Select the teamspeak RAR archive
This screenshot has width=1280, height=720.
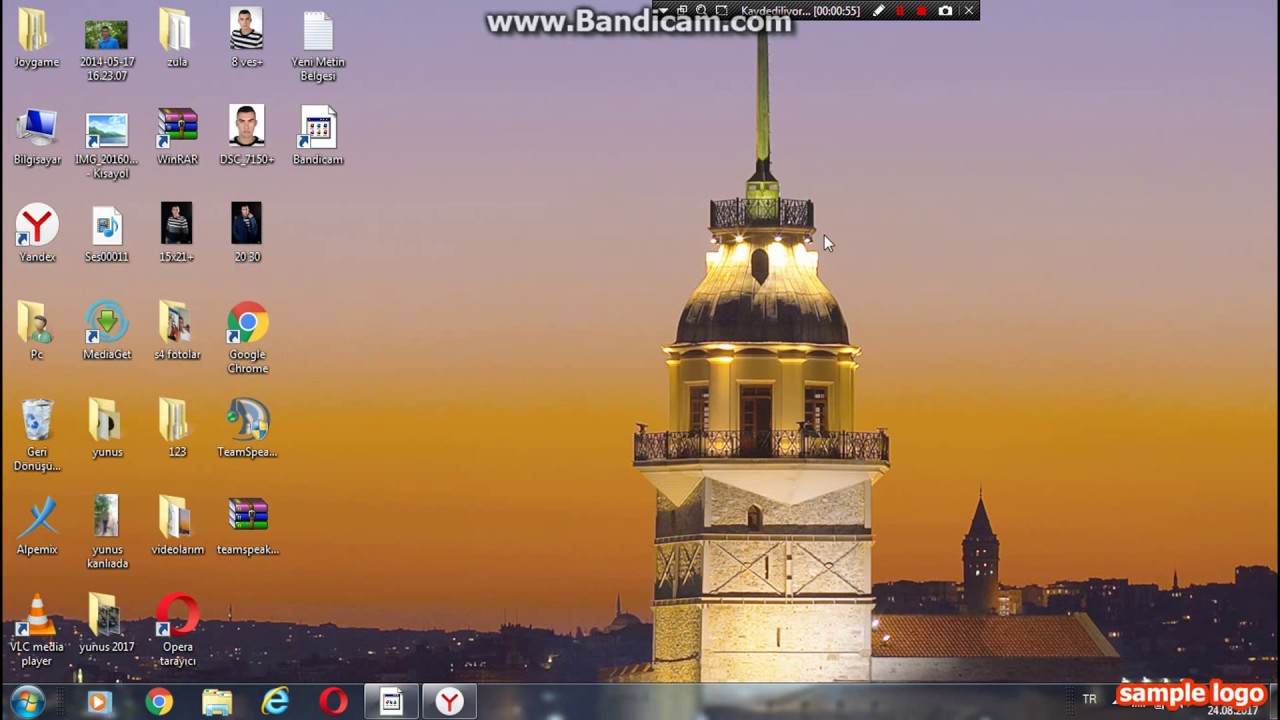(247, 526)
